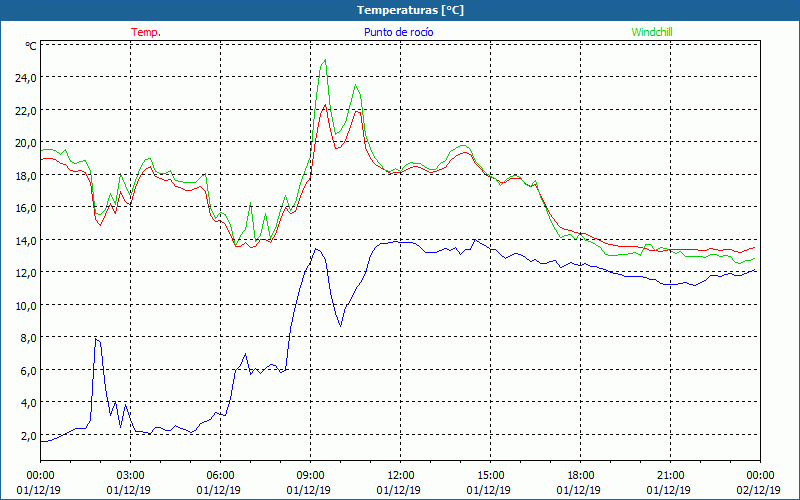The image size is (800, 500).
Task: Click the '24,0' y-axis value
Action: (x=27, y=78)
